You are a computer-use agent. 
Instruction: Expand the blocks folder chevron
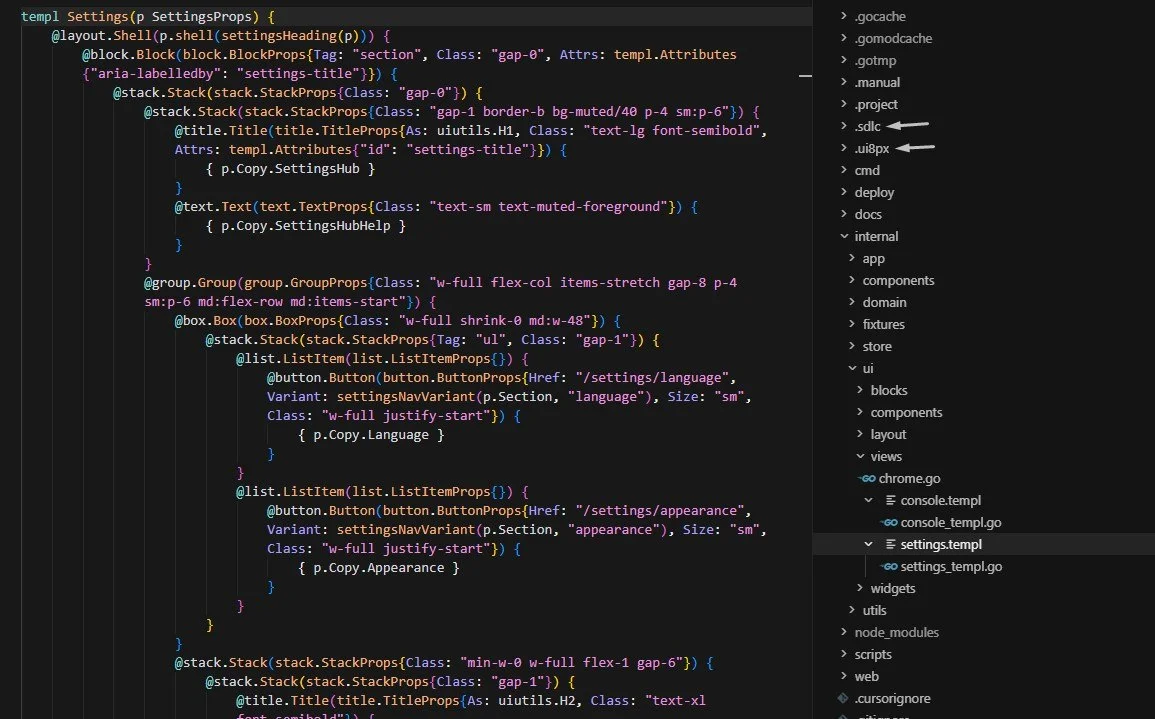click(860, 390)
